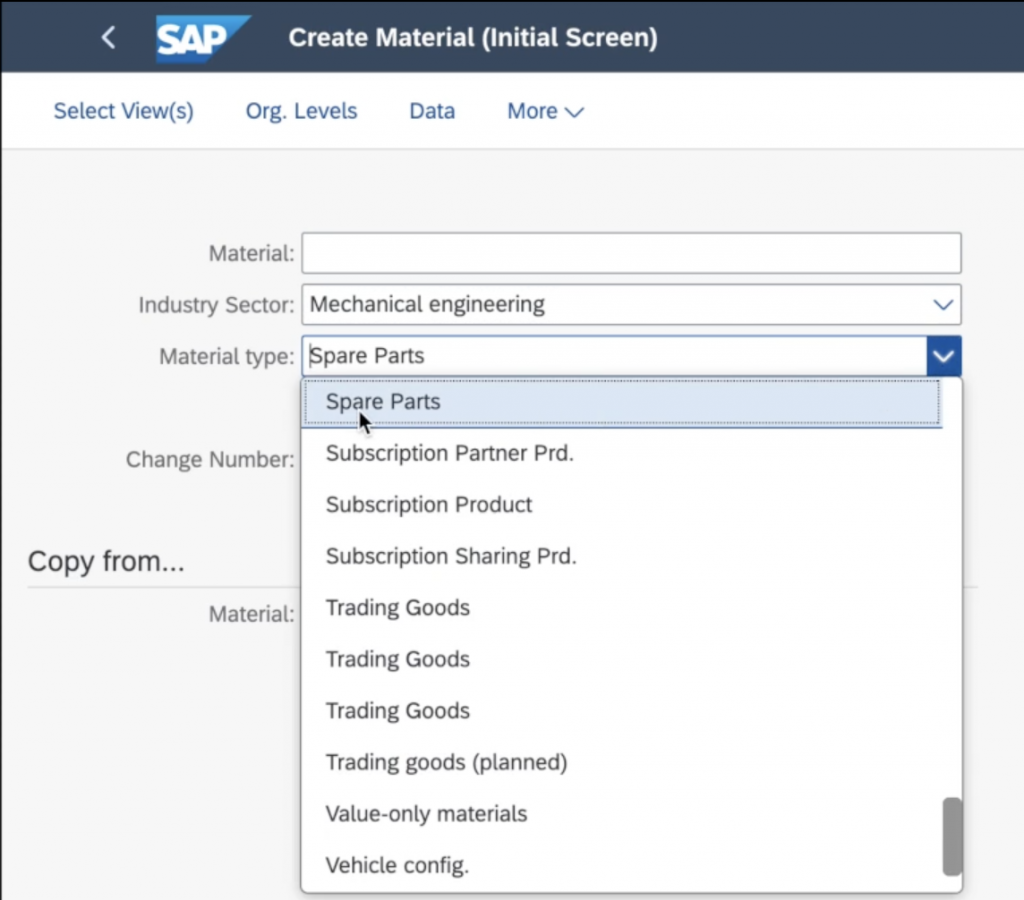Click into the Material input field
The height and width of the screenshot is (900, 1024).
coord(630,253)
